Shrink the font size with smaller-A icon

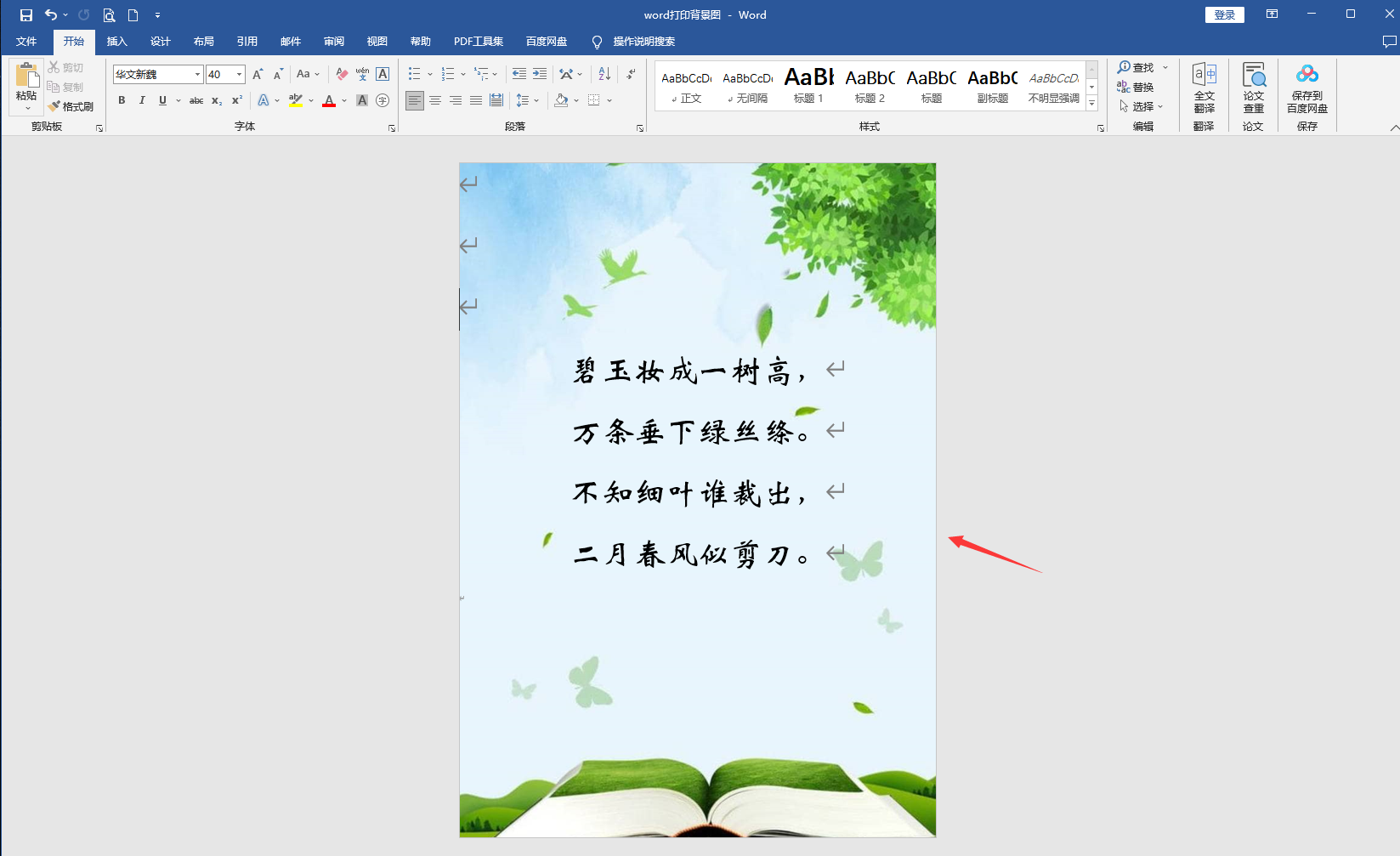click(x=278, y=74)
